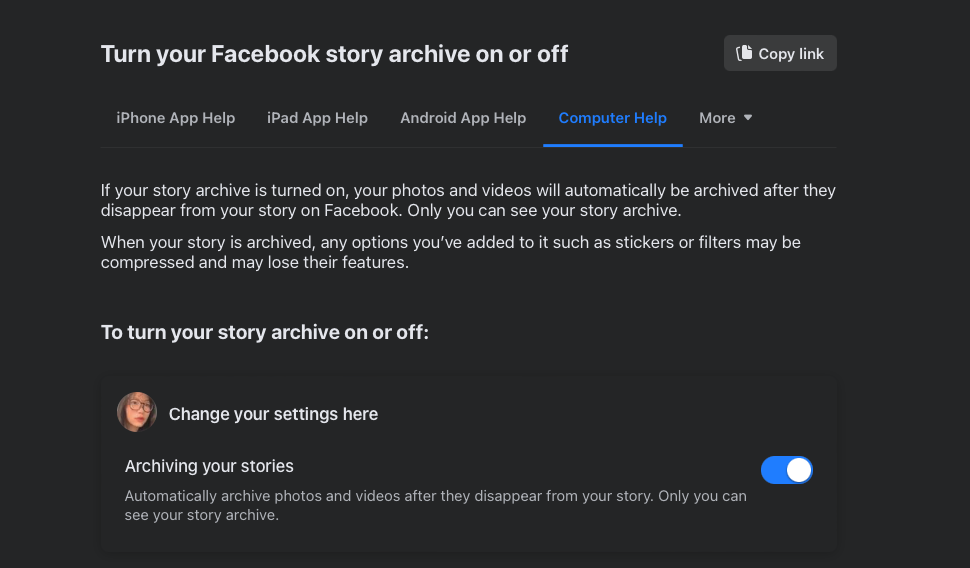
Task: Click the white knob of the archive switch
Action: tap(798, 470)
